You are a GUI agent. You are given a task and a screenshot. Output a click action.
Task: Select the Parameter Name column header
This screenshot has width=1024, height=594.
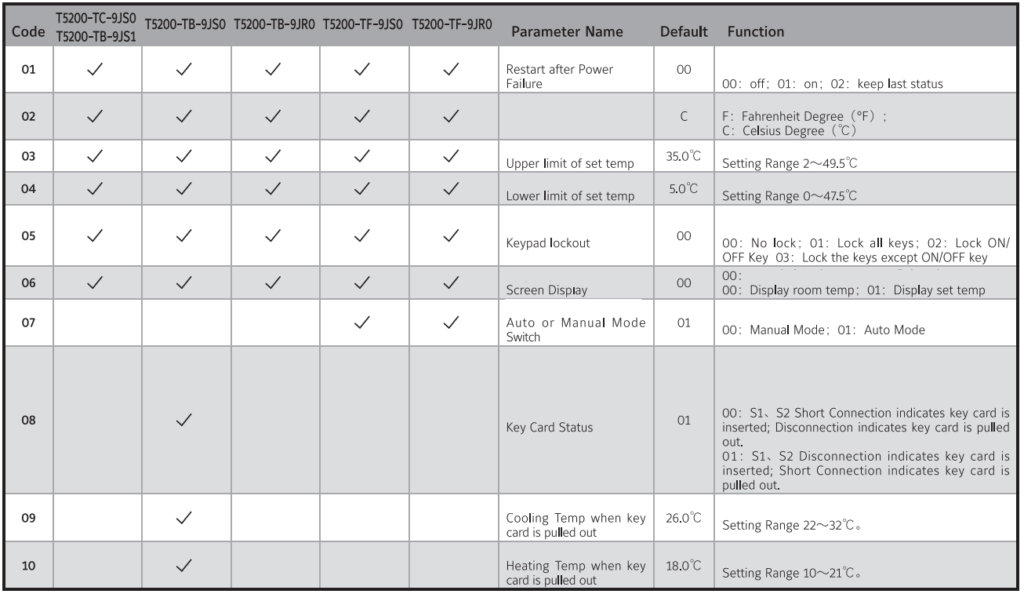(566, 31)
